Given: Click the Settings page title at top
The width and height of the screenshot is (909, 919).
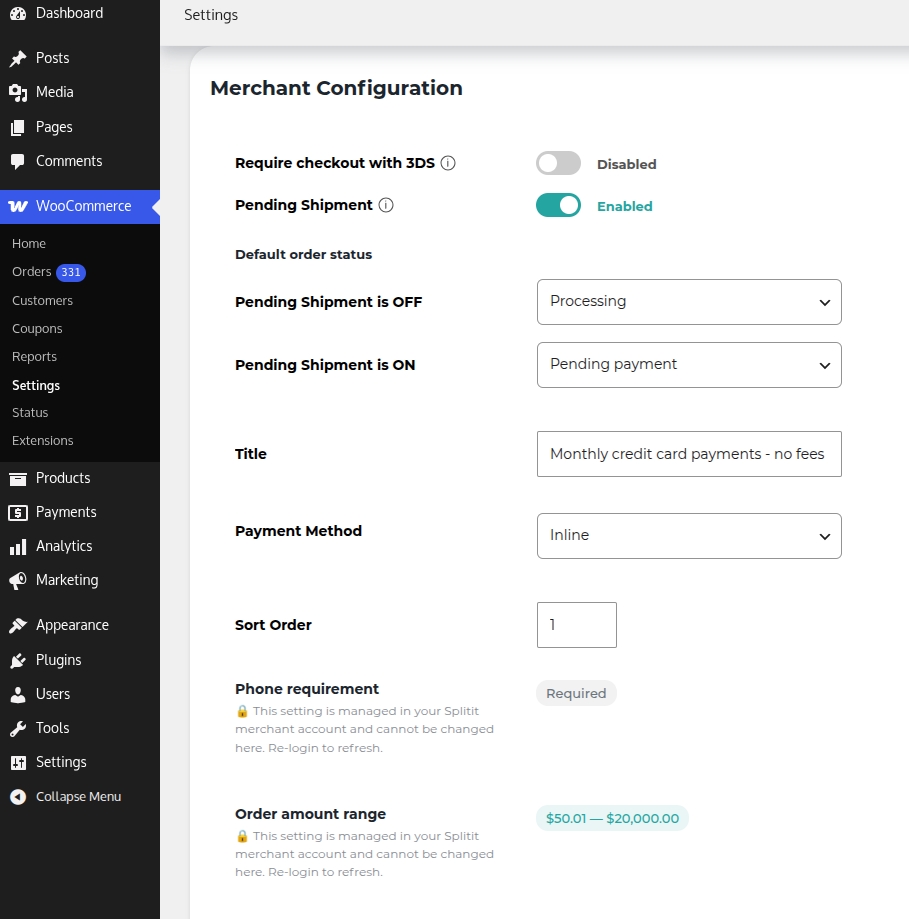Looking at the screenshot, I should [x=211, y=15].
